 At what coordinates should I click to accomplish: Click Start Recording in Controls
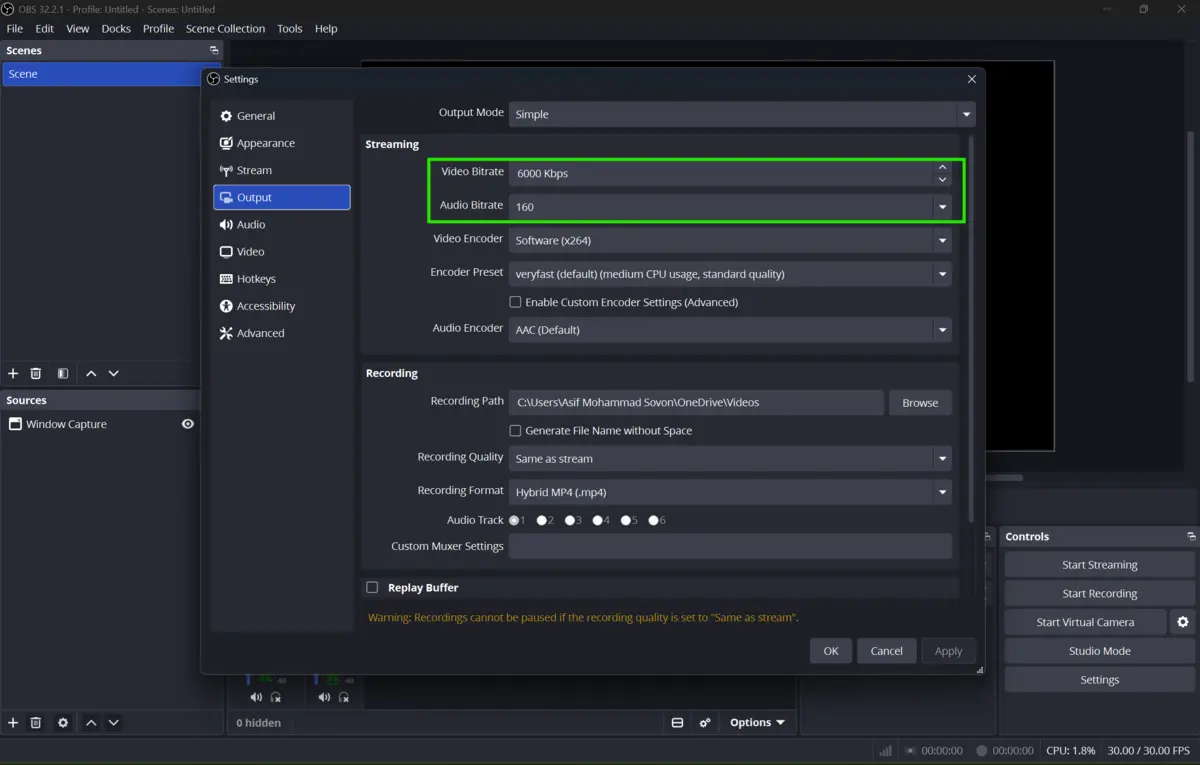click(x=1099, y=594)
